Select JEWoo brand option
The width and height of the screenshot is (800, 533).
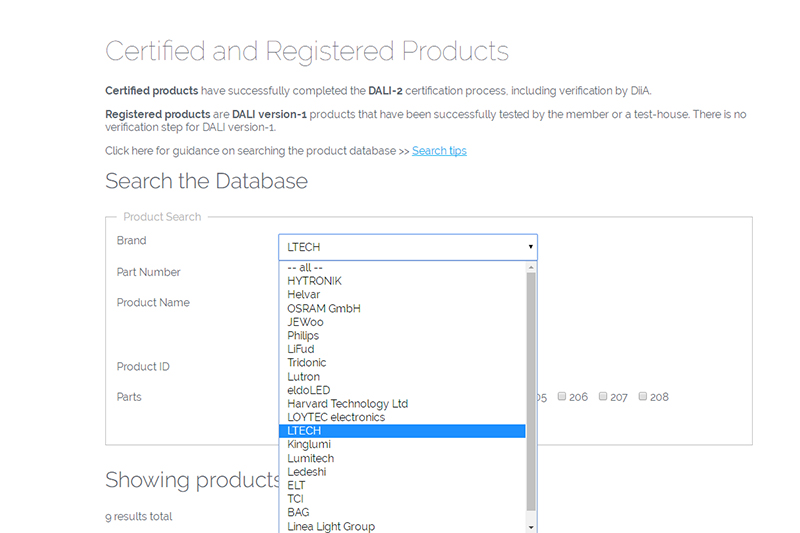click(403, 322)
